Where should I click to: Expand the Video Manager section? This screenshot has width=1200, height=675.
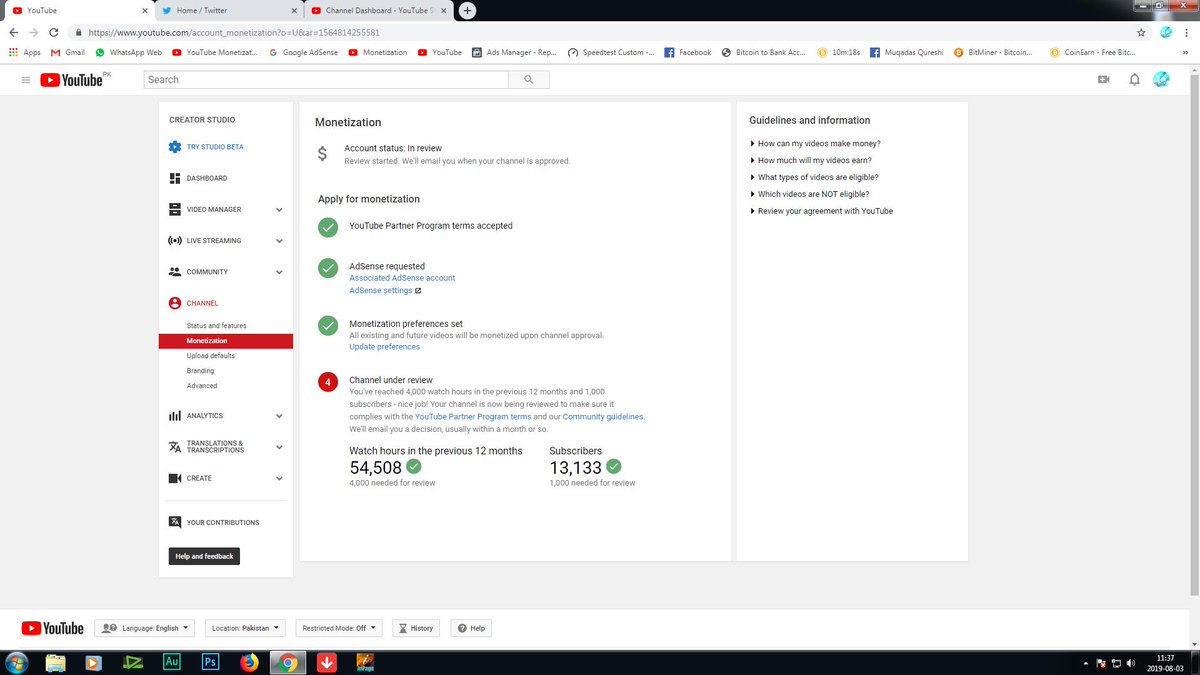[279, 210]
